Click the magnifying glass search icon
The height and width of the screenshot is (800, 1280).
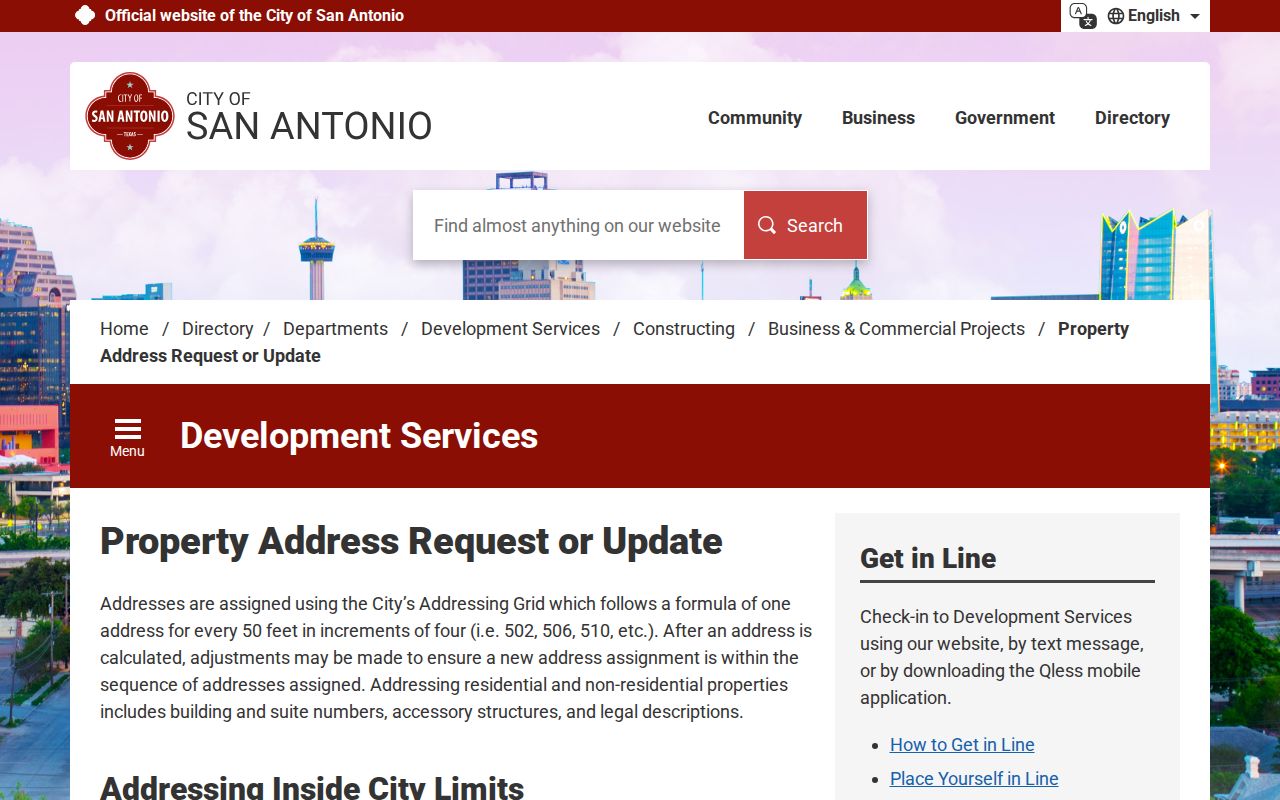pyautogui.click(x=767, y=225)
